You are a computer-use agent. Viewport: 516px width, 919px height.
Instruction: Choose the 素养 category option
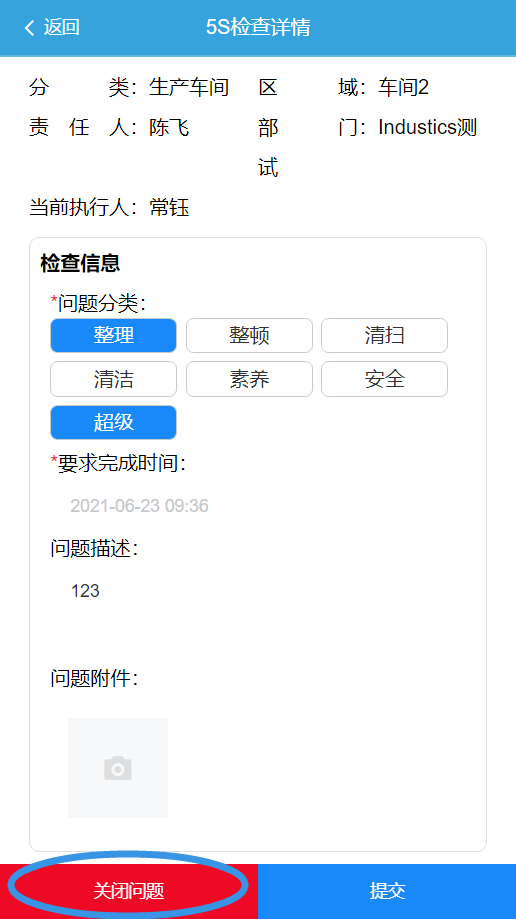coord(249,379)
